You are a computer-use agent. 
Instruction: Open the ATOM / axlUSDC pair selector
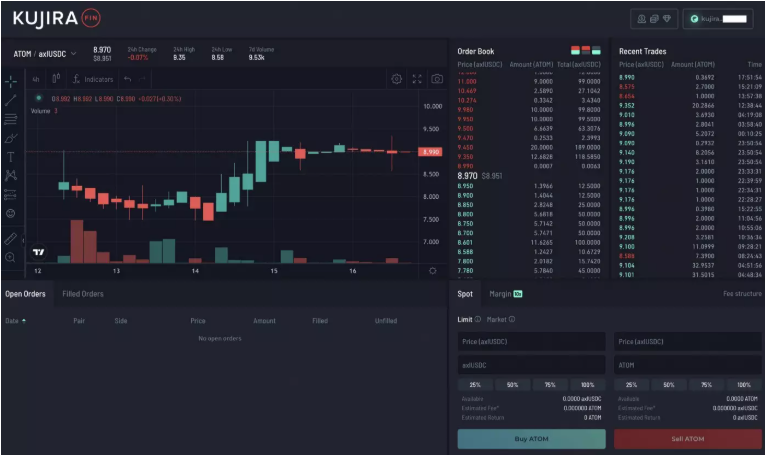click(x=45, y=54)
